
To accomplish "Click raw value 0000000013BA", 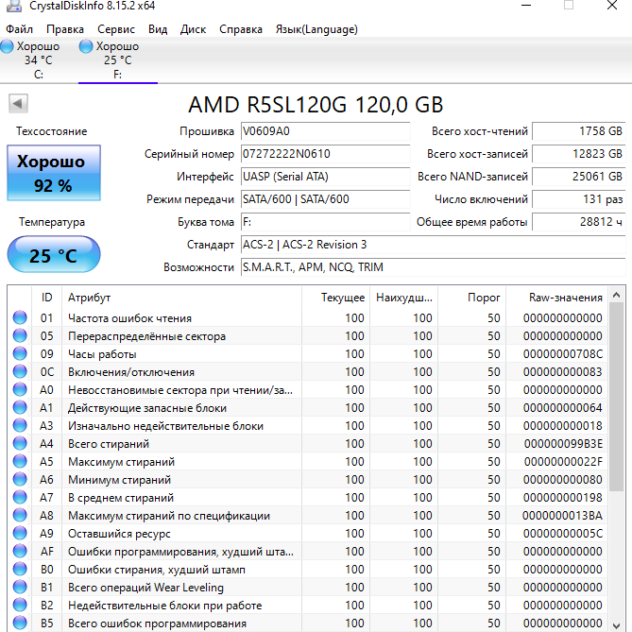I will pyautogui.click(x=562, y=515).
